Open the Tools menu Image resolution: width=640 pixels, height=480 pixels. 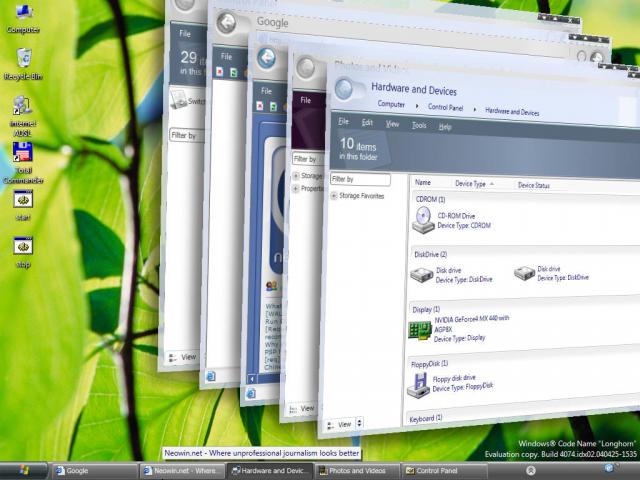tap(419, 125)
